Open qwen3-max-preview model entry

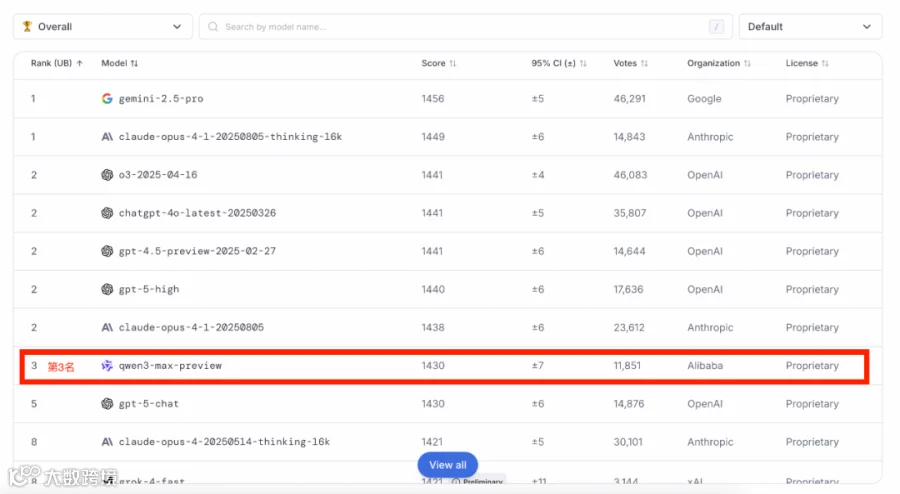click(x=170, y=365)
